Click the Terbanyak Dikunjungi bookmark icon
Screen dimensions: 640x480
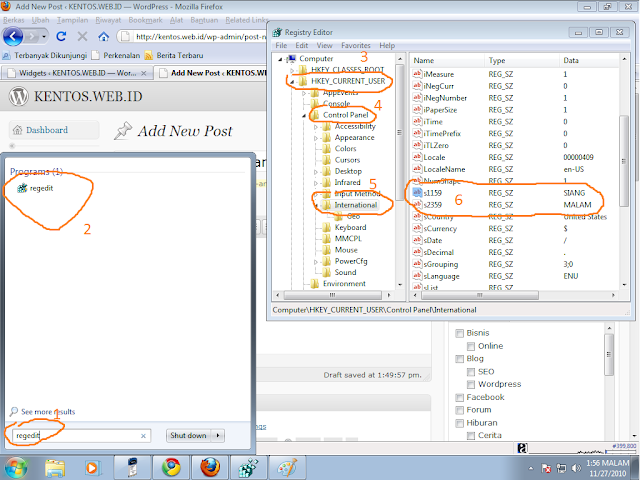(x=6, y=56)
